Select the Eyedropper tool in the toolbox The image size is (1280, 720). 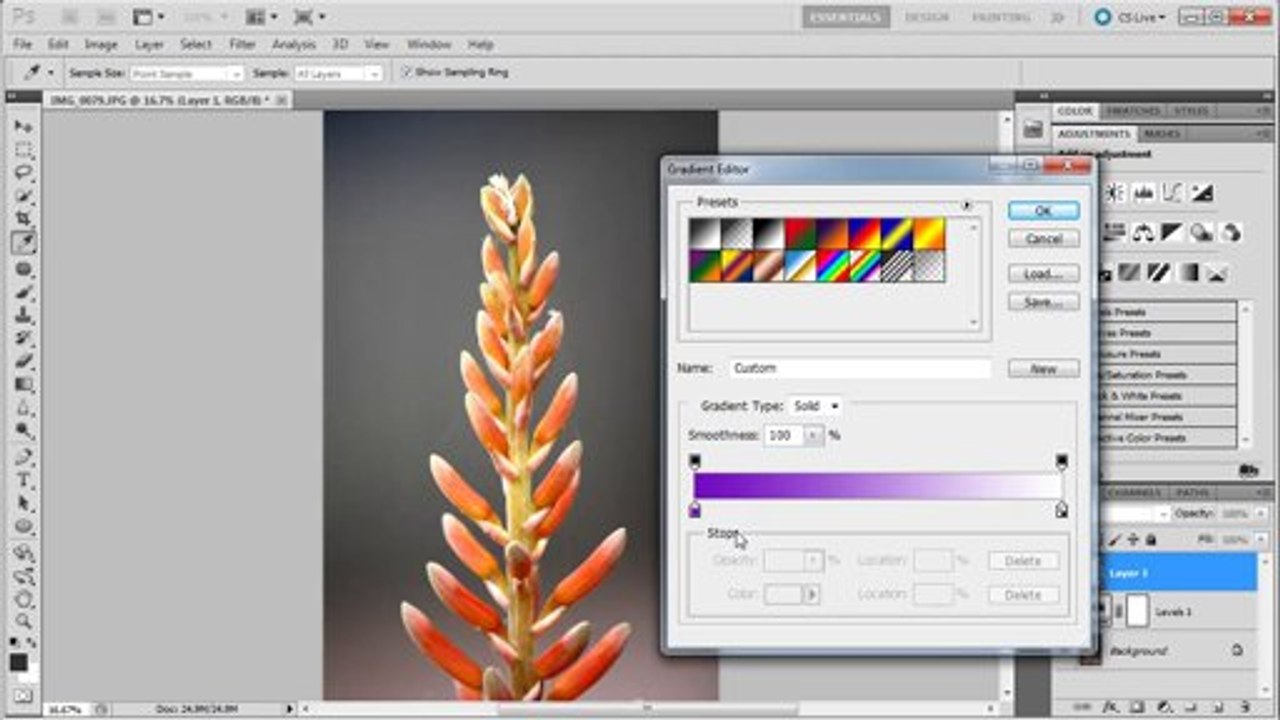(23, 243)
